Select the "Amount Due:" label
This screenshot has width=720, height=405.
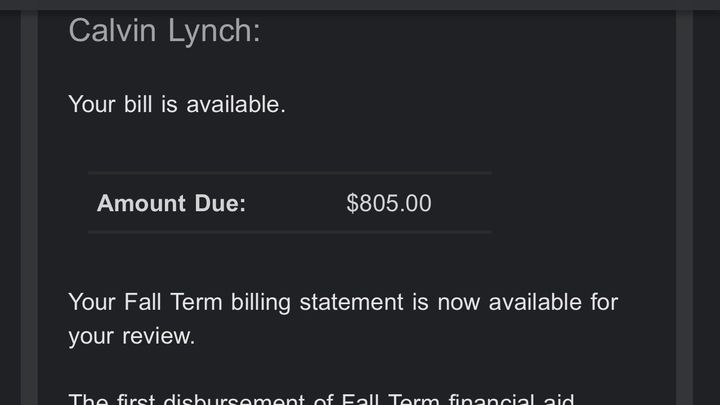coord(171,203)
